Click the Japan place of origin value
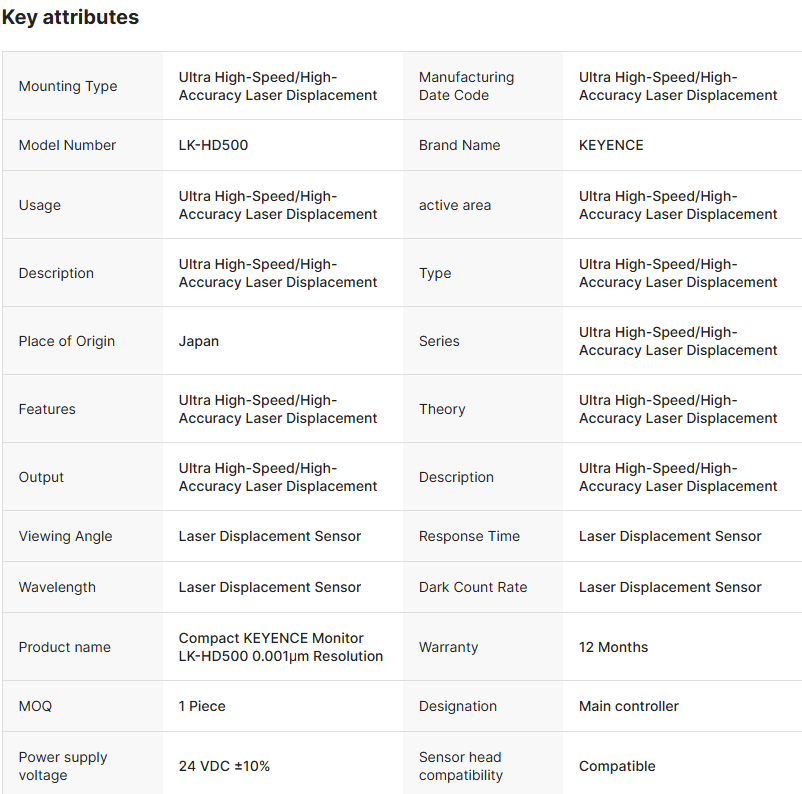802x794 pixels. click(199, 341)
